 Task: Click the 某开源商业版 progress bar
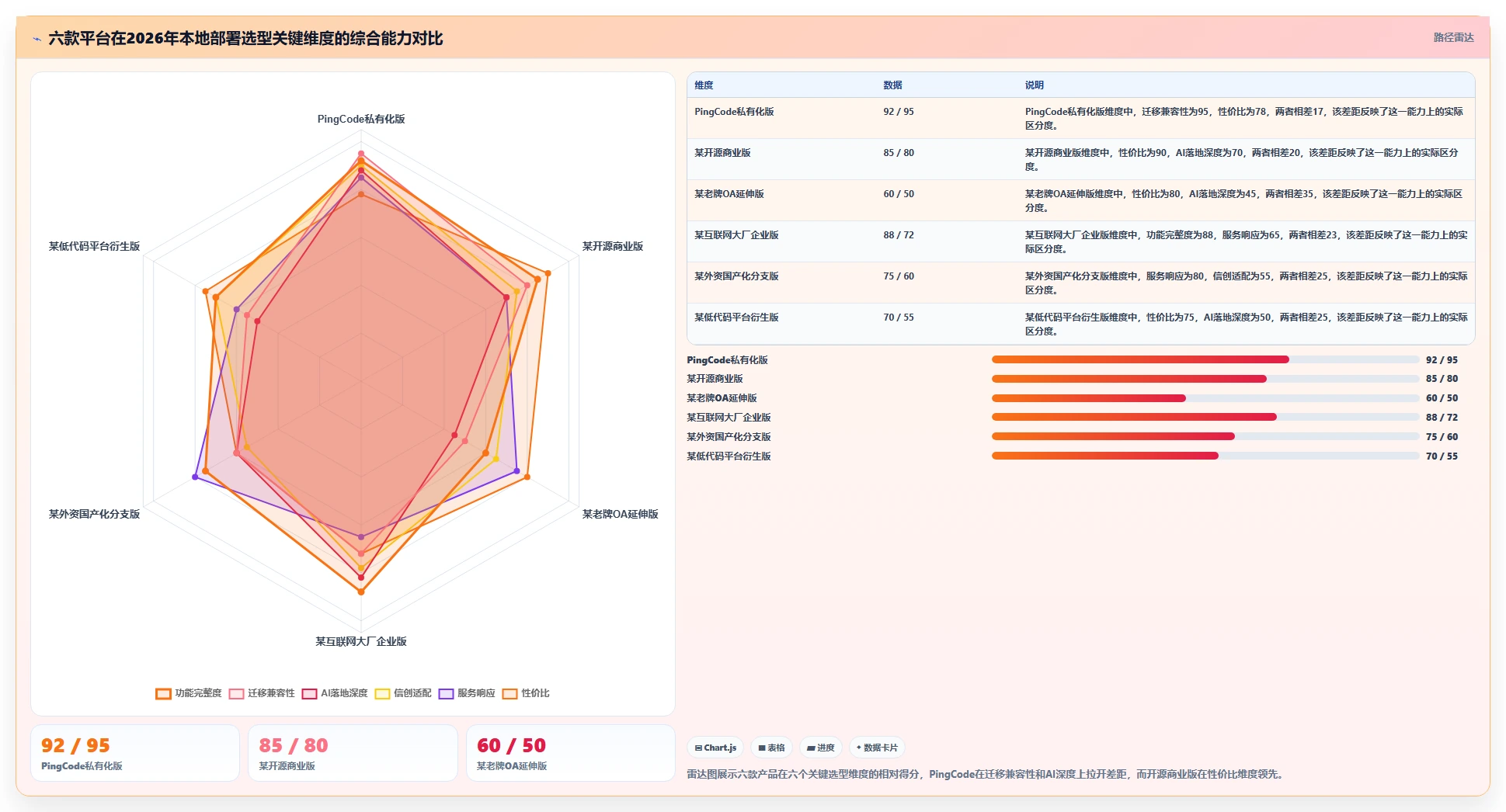[1205, 379]
